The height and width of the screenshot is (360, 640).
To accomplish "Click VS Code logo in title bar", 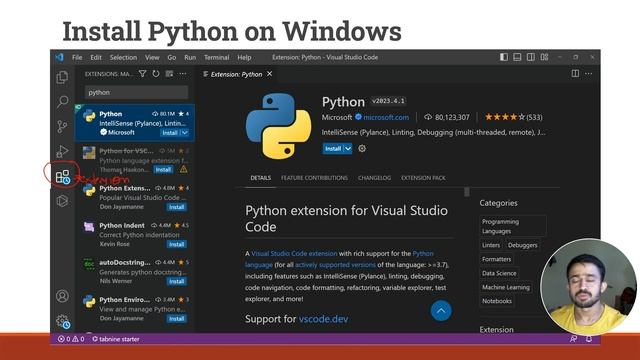I will click(60, 57).
